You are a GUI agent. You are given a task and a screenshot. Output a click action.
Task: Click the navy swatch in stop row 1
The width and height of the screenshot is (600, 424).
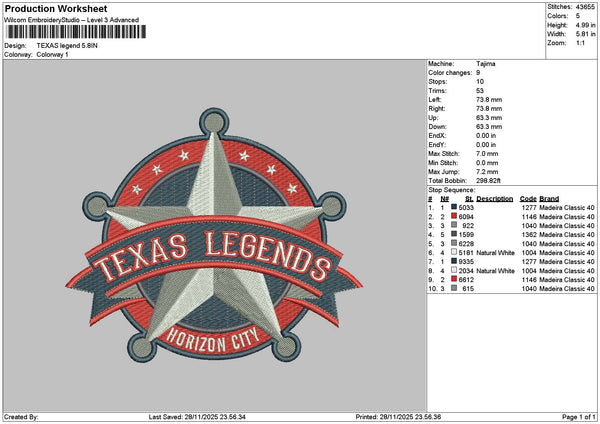coord(454,207)
